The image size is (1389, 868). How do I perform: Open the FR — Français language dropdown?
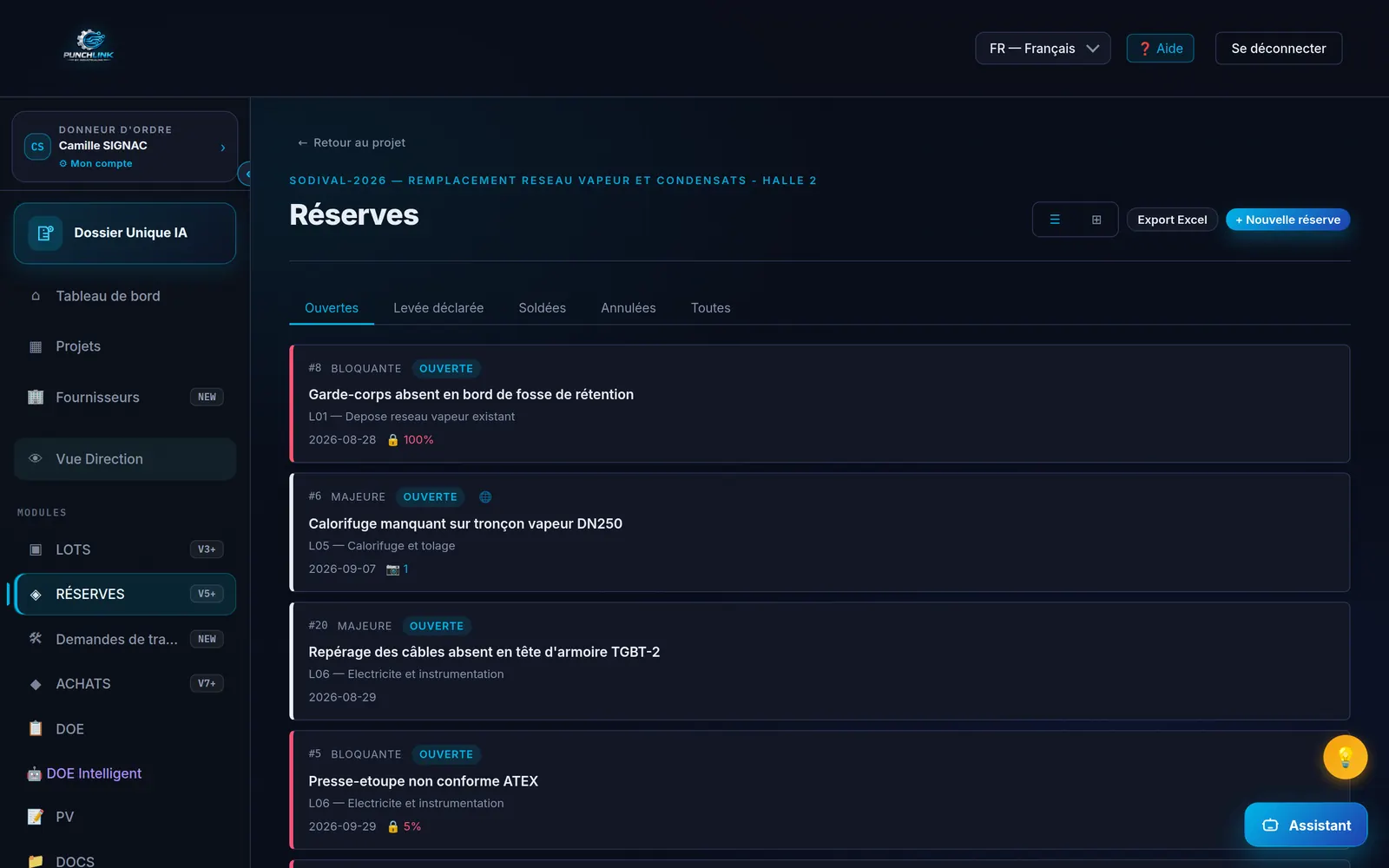(1043, 49)
